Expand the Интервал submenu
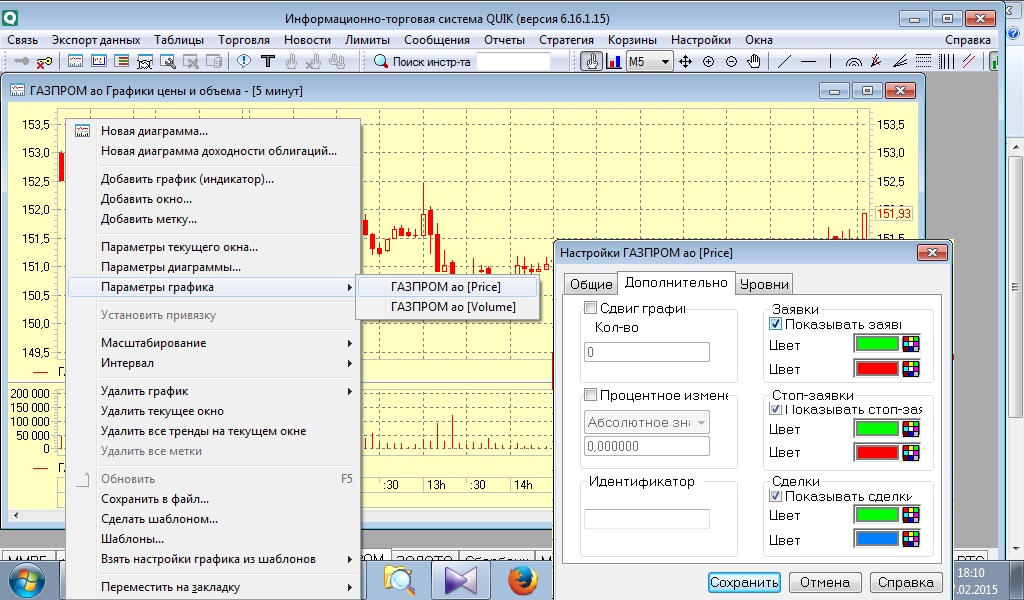Image resolution: width=1024 pixels, height=600 pixels. (214, 363)
